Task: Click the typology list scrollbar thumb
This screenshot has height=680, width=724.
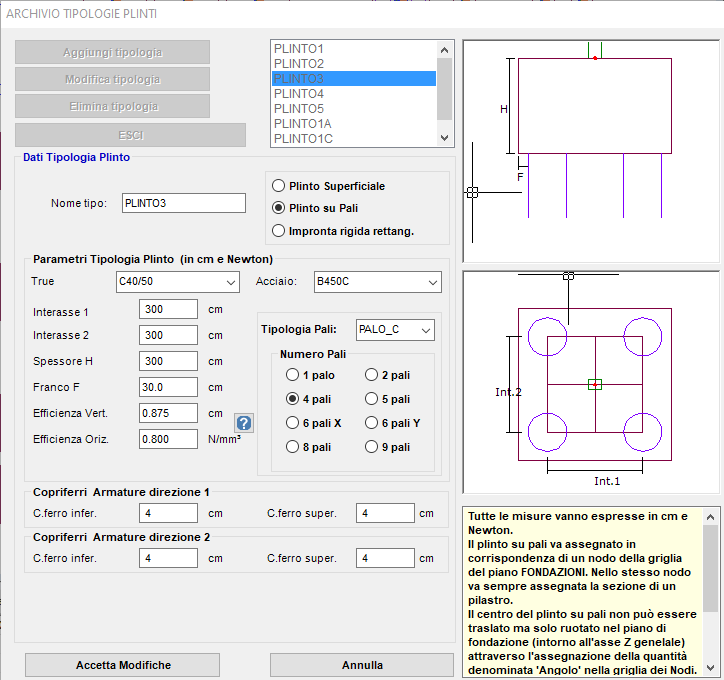Action: tap(445, 89)
